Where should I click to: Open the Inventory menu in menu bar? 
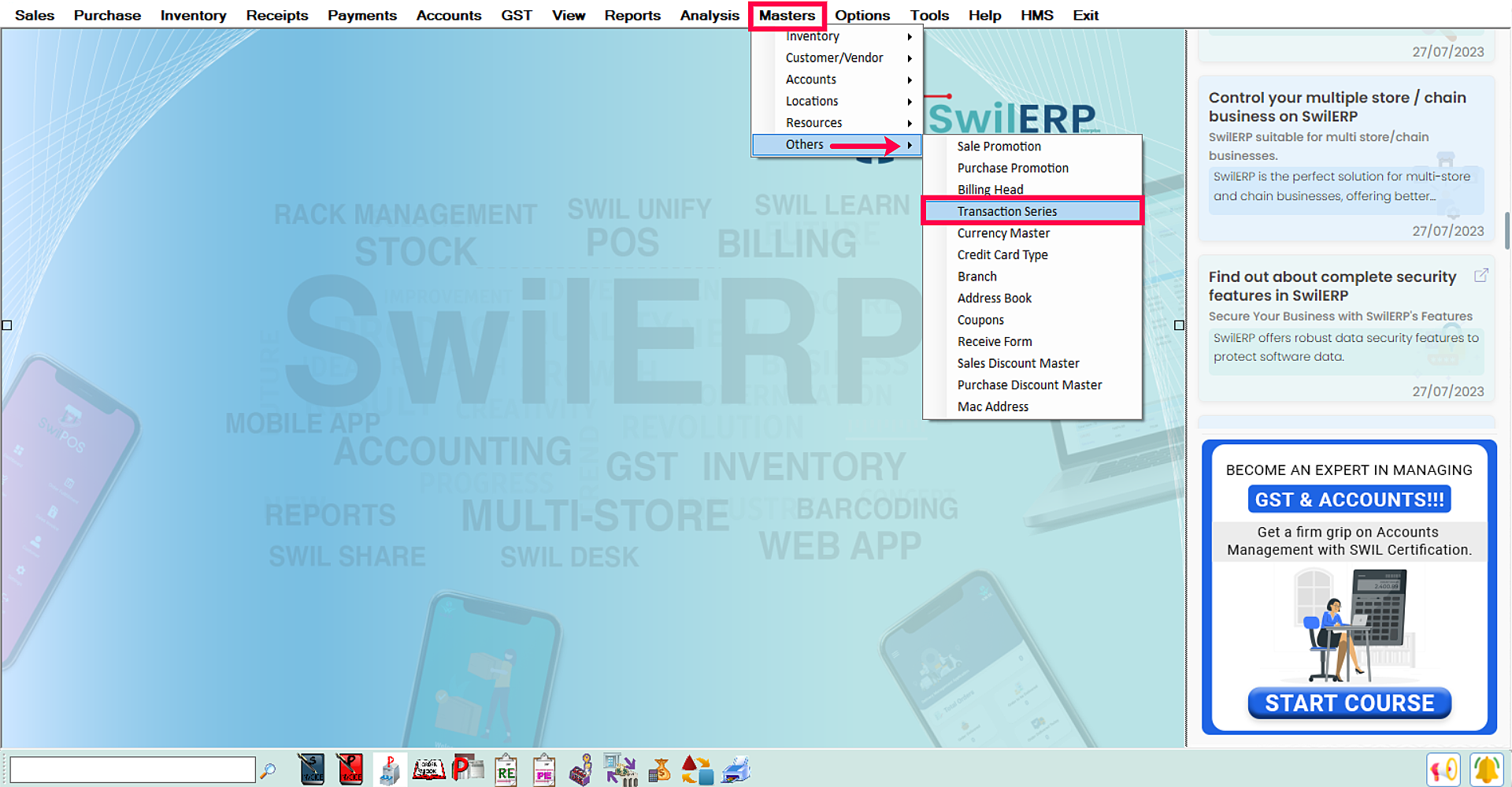click(193, 15)
